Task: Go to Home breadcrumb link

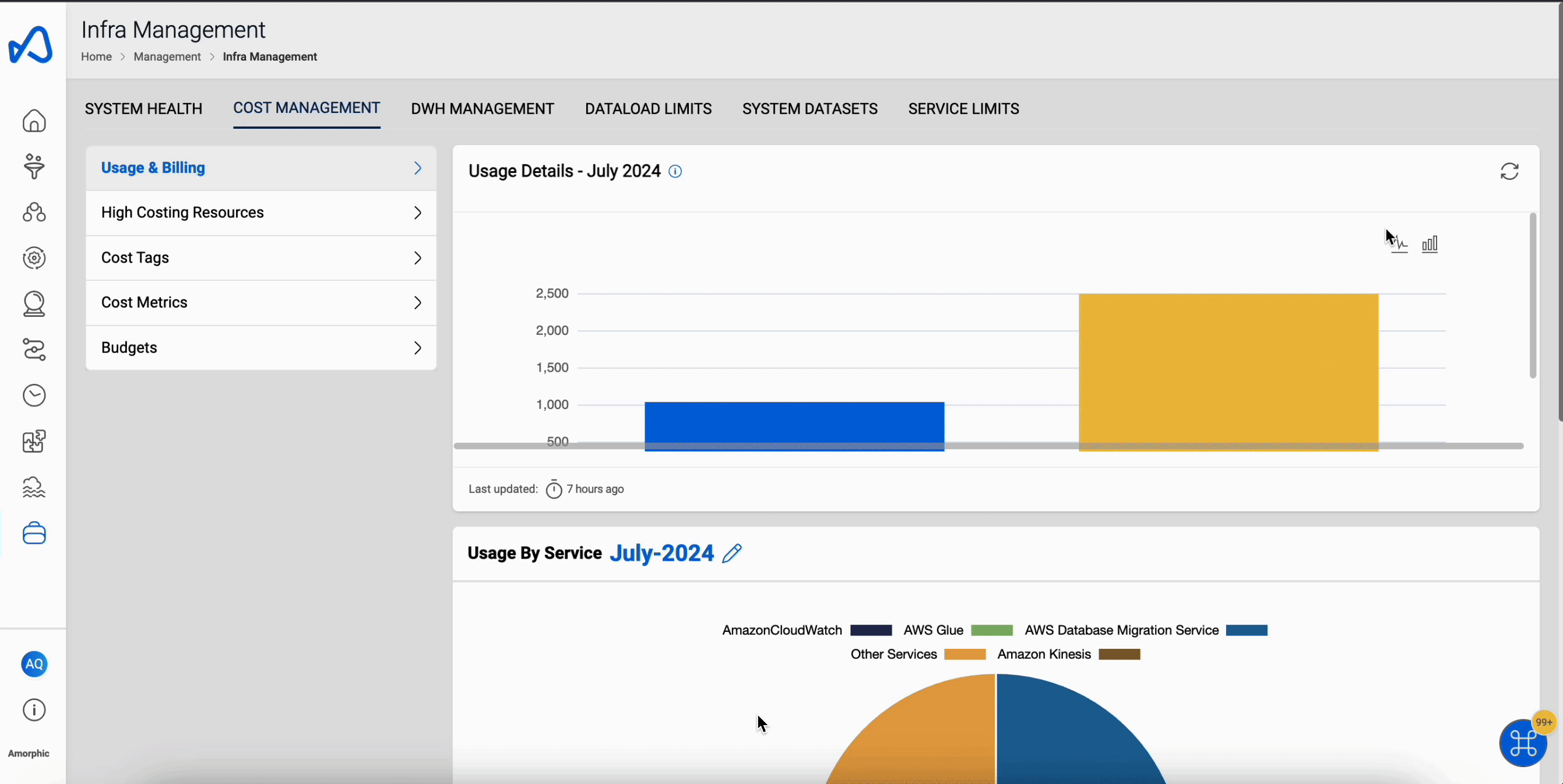Action: coord(97,56)
